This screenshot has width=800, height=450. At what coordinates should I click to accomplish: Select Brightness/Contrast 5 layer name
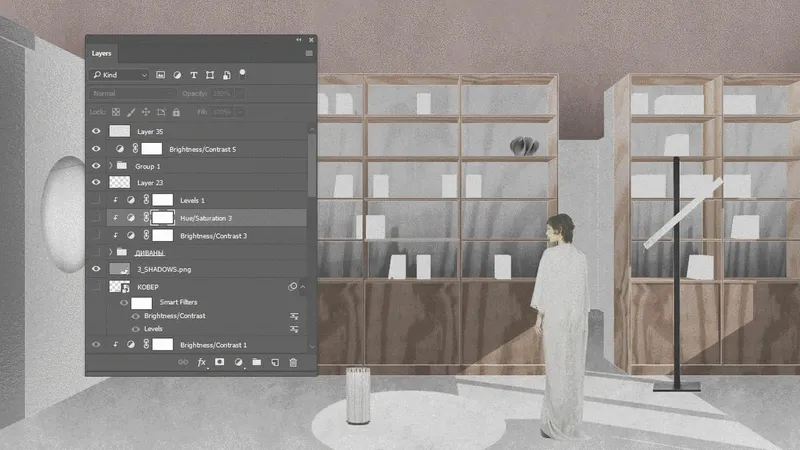pyautogui.click(x=203, y=149)
